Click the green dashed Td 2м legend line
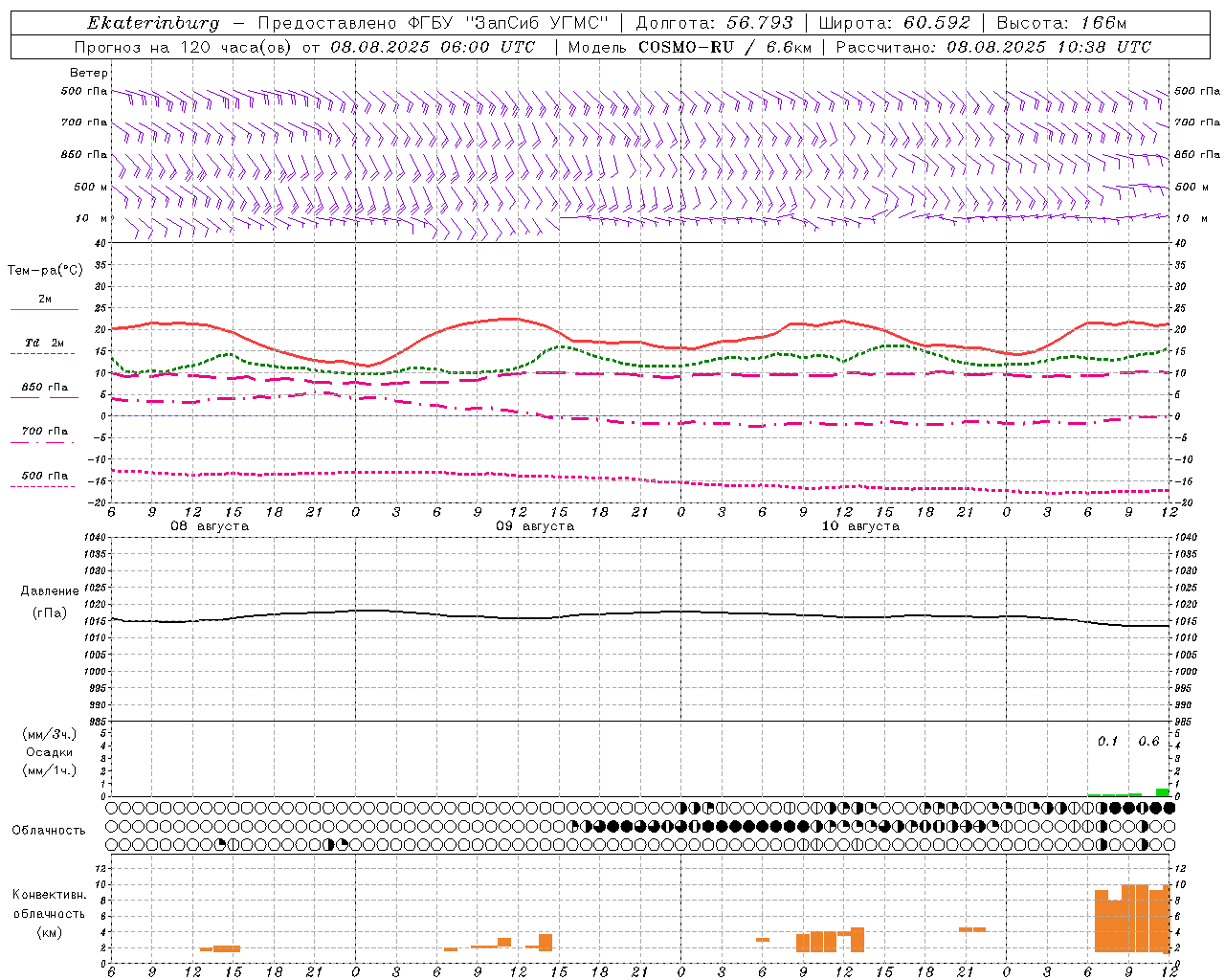 (42, 354)
